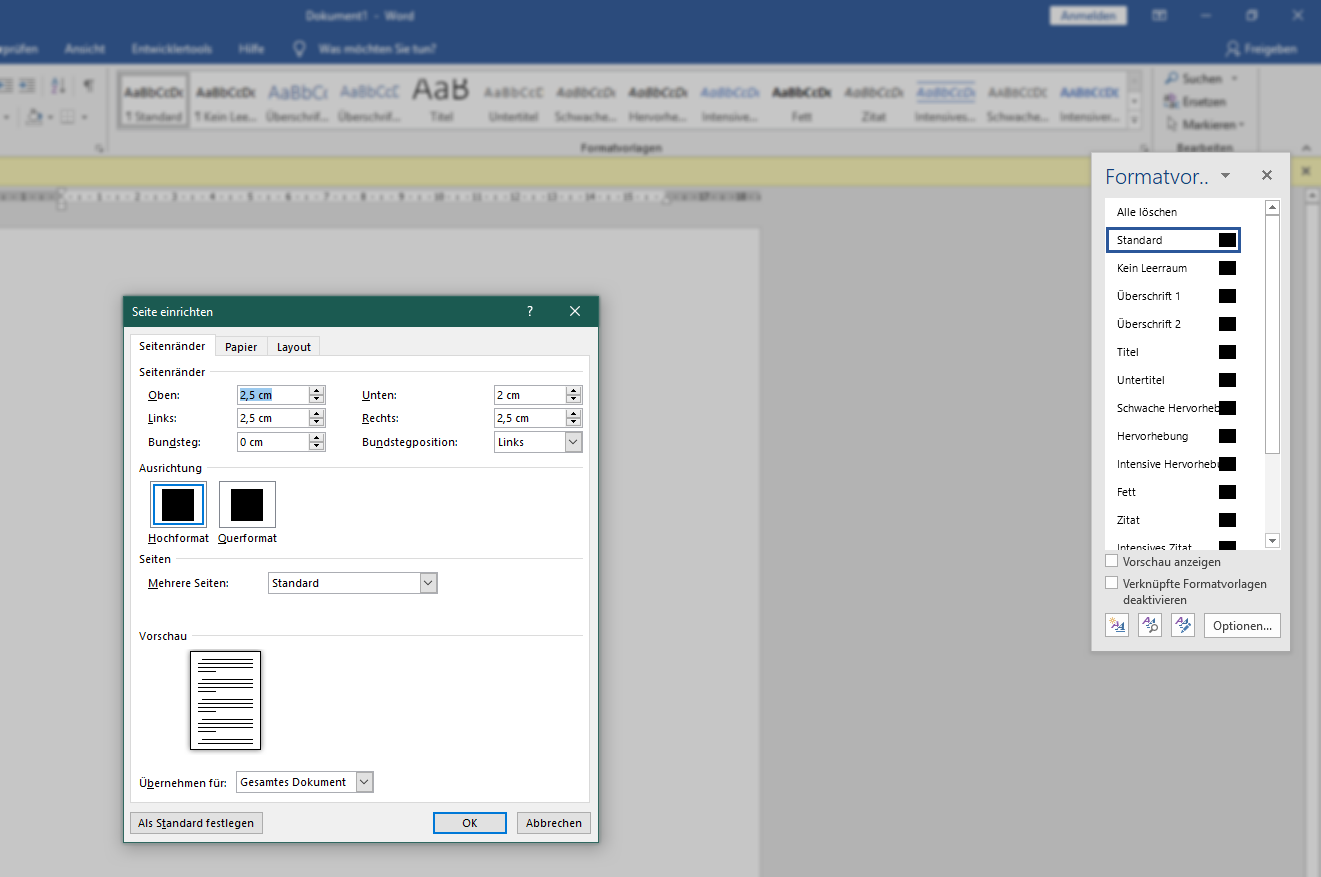Select 'Hervorhebung' in the Formatvorlagen list
This screenshot has height=877, width=1321.
pyautogui.click(x=1173, y=436)
